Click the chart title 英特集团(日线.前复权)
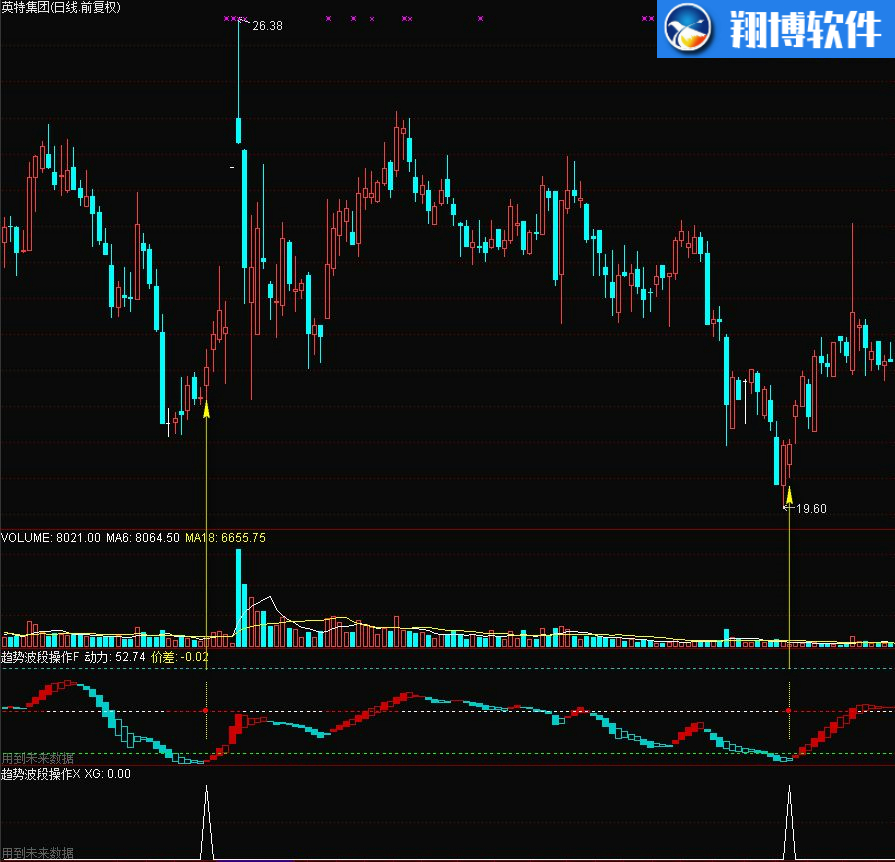 coord(61,7)
